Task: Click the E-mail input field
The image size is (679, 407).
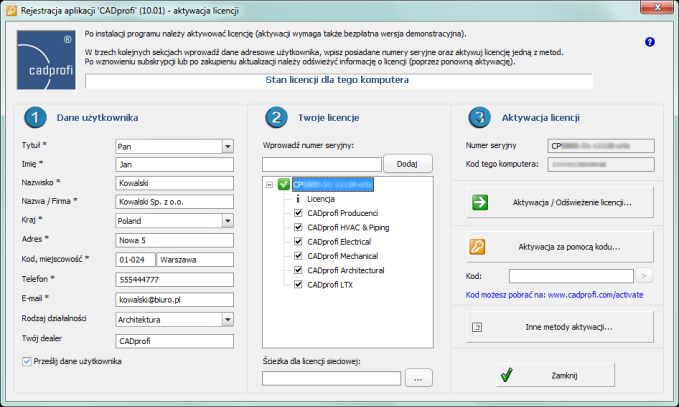Action: (x=175, y=300)
